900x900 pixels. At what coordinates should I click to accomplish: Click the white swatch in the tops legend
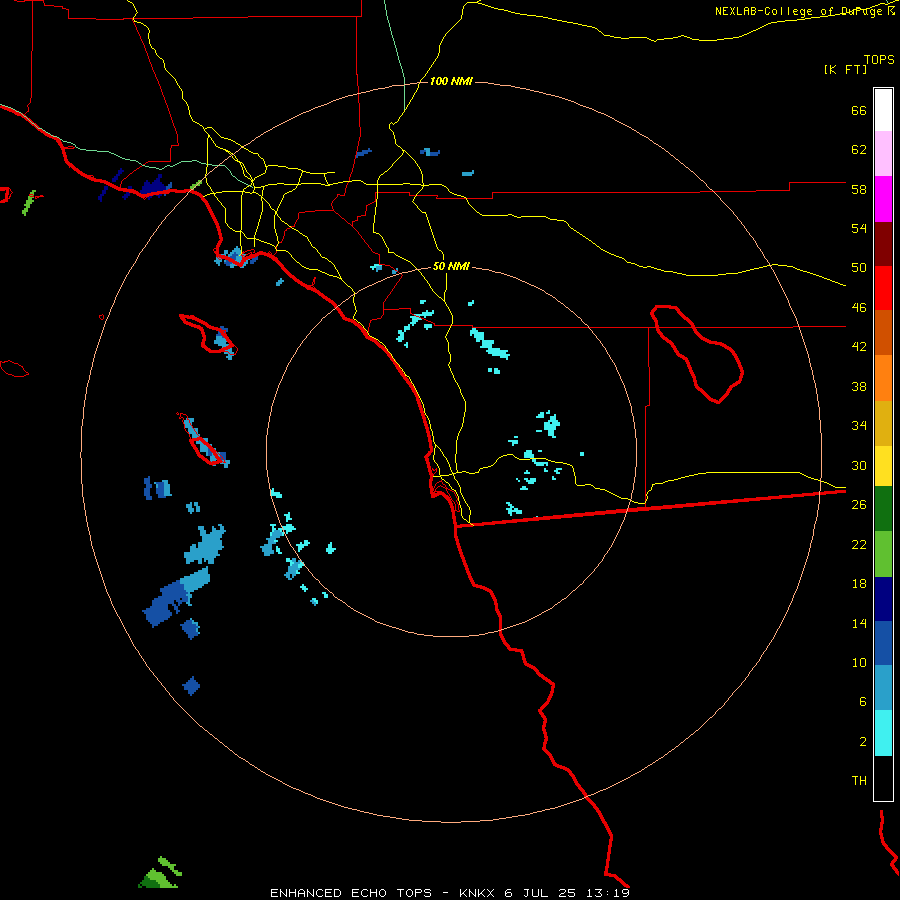click(x=883, y=110)
